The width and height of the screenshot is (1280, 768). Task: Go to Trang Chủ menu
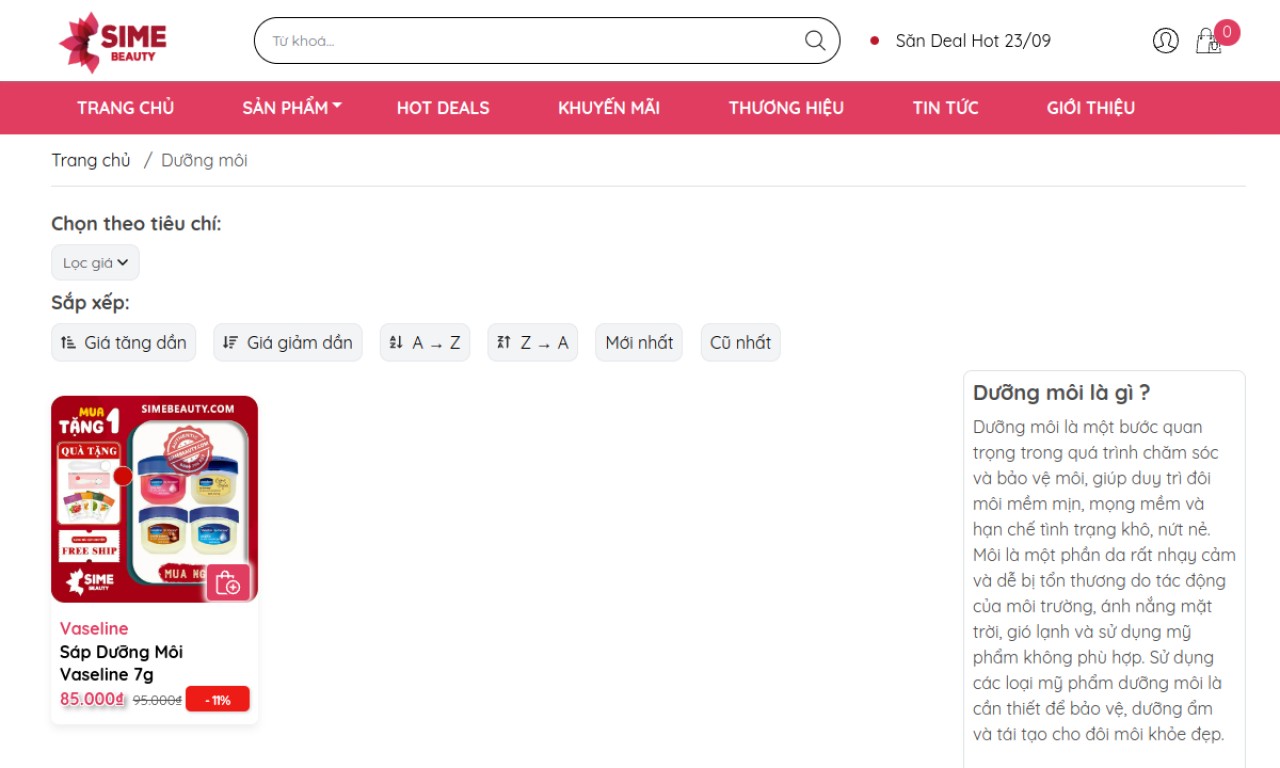[x=126, y=107]
